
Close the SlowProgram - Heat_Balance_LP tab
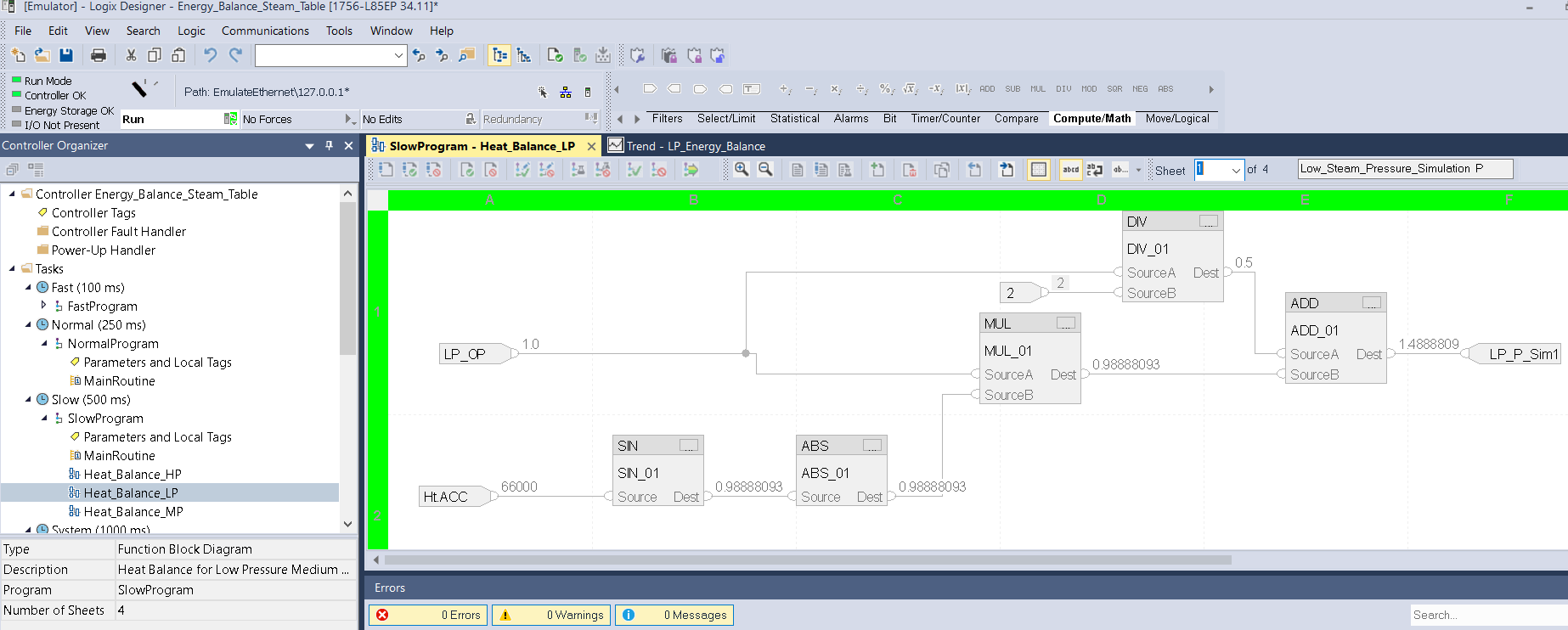[x=591, y=146]
